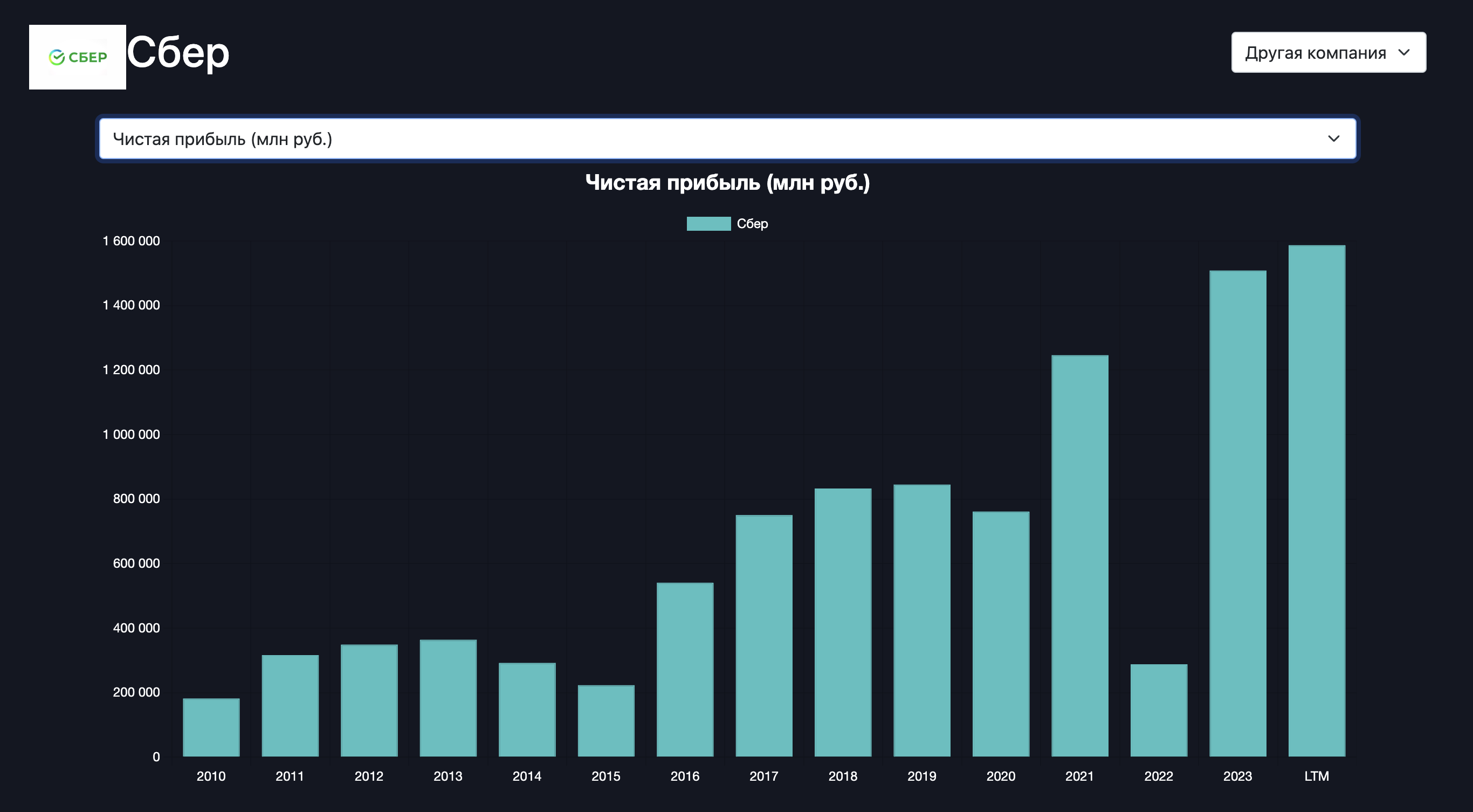
Task: Click the 2020 net profit bar
Action: [1000, 634]
